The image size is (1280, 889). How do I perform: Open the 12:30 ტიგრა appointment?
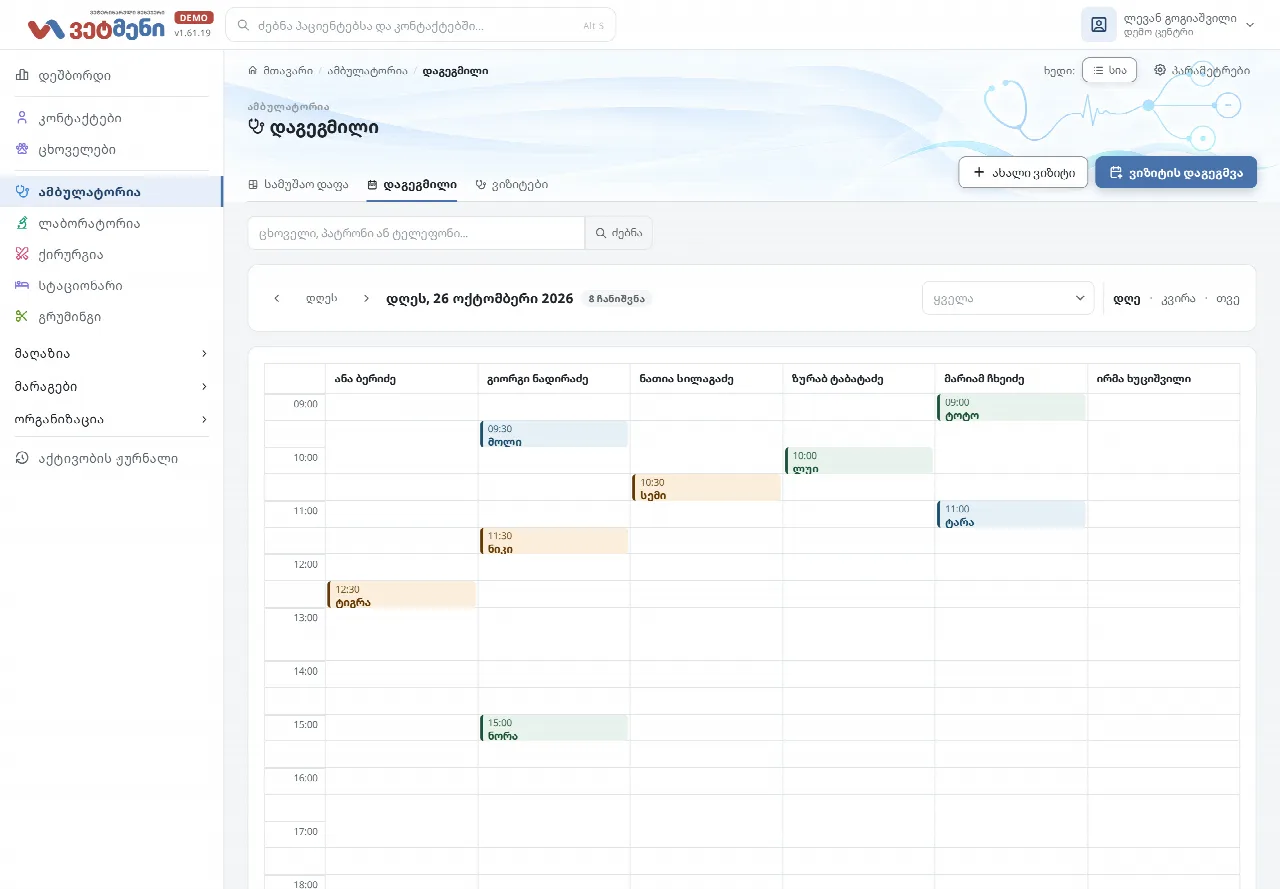(401, 594)
